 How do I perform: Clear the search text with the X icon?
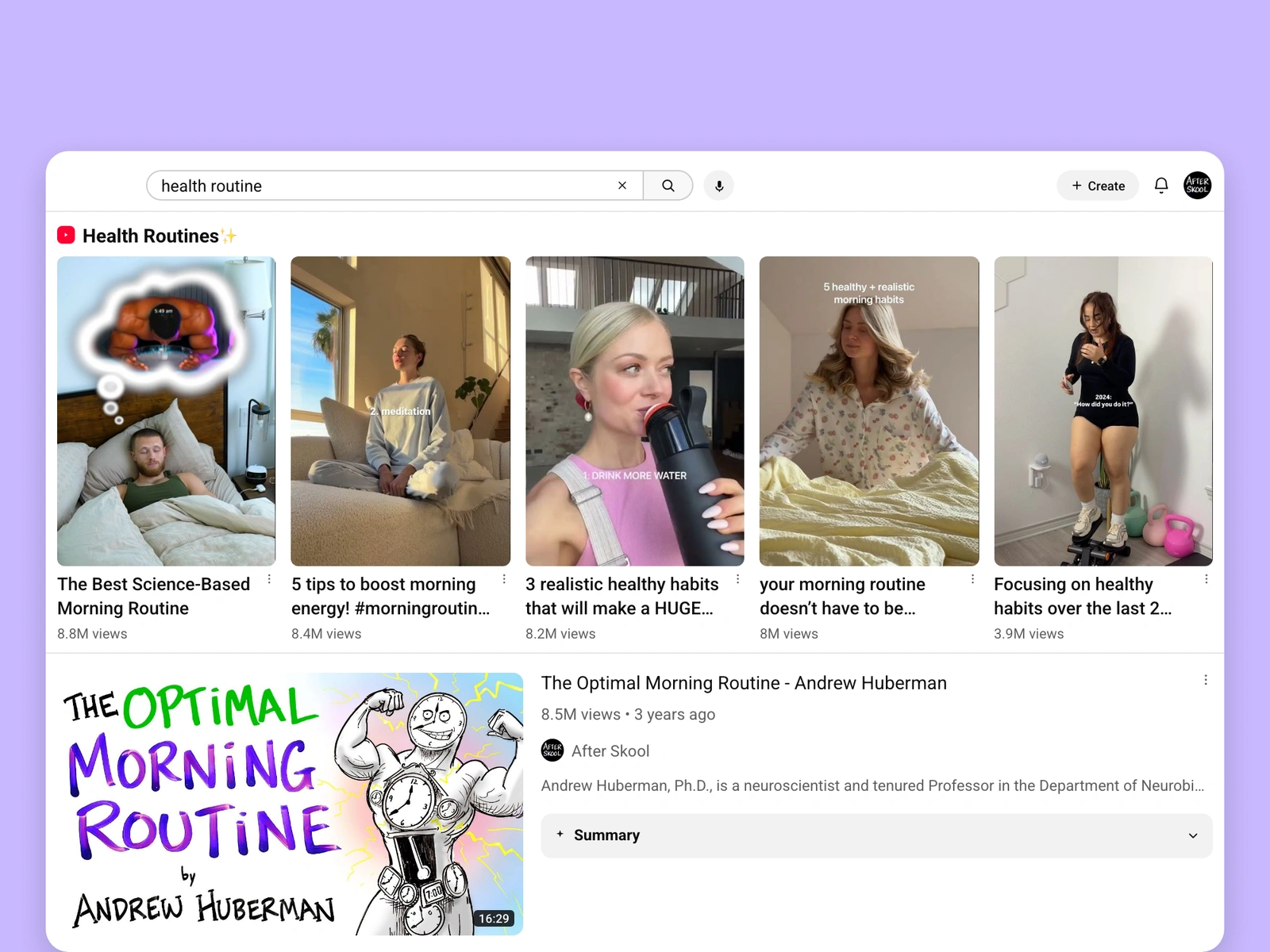(x=622, y=186)
